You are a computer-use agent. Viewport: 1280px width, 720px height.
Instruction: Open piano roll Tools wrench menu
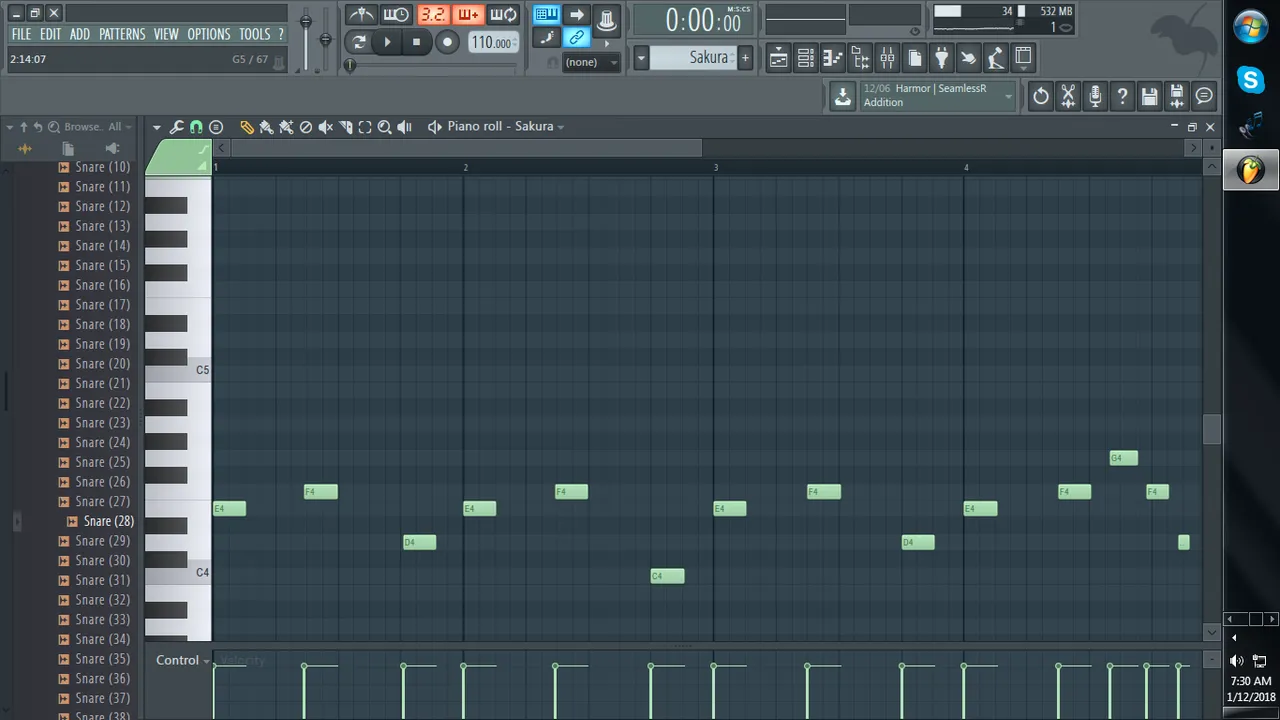point(176,127)
